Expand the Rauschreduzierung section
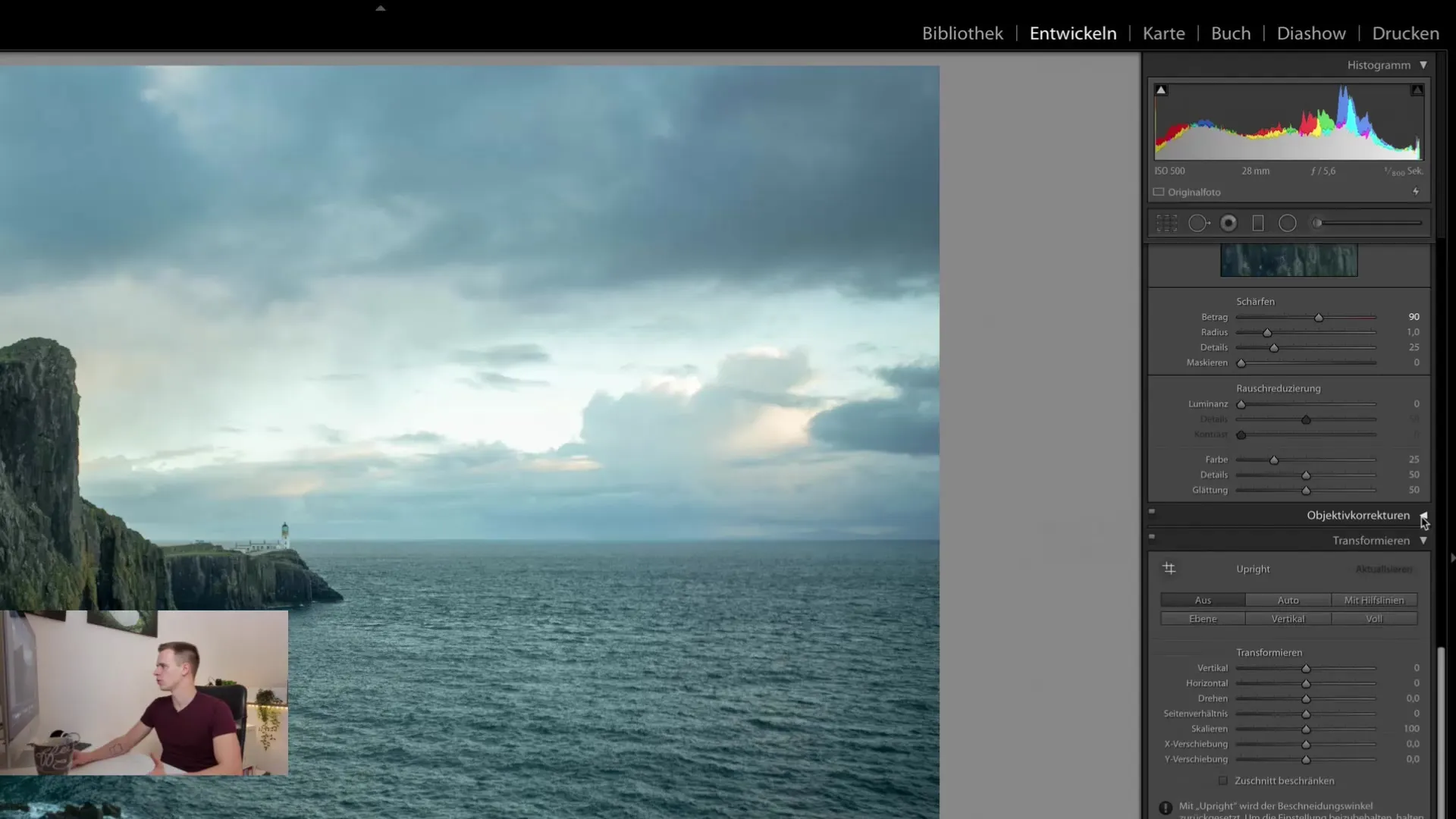 pos(1278,388)
